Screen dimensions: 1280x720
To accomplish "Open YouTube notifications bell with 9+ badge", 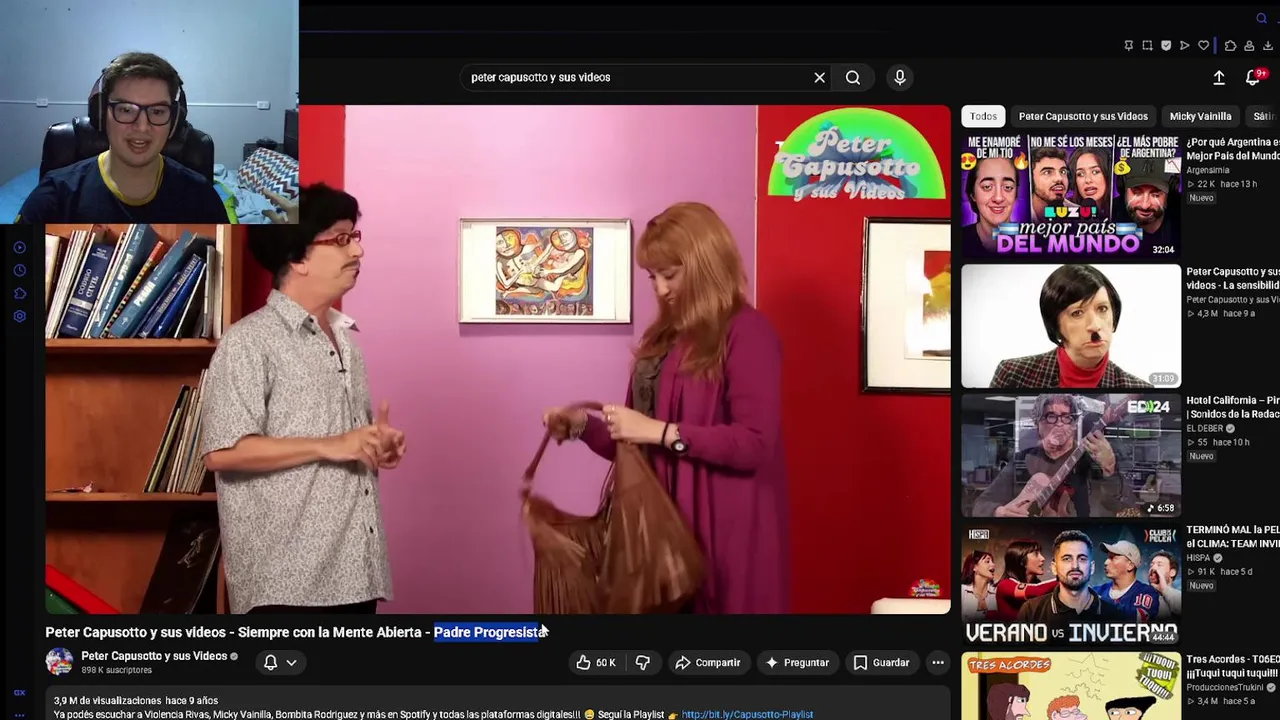I will point(1252,77).
